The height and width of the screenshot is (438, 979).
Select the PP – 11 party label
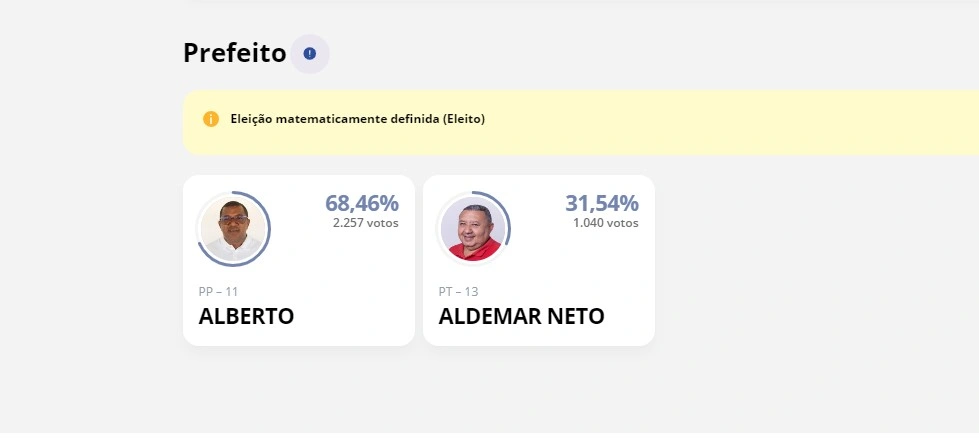pos(218,291)
